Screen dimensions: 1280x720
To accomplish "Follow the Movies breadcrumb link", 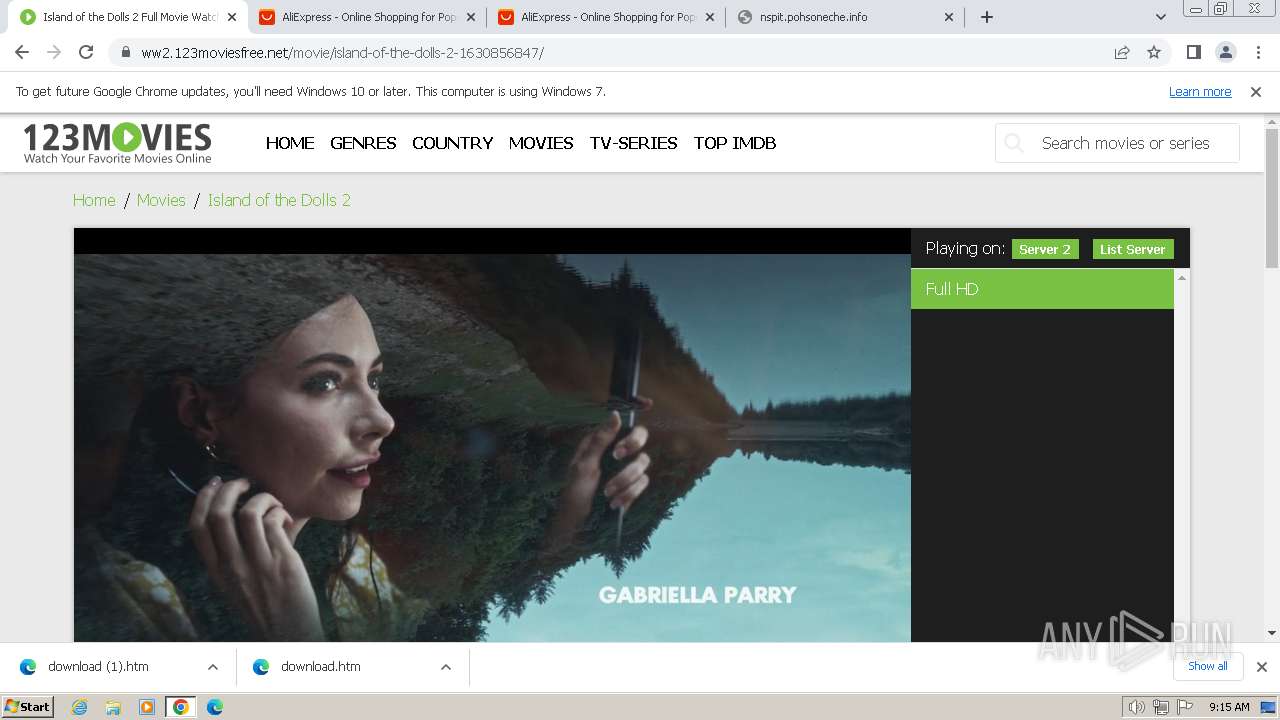I will tap(161, 200).
